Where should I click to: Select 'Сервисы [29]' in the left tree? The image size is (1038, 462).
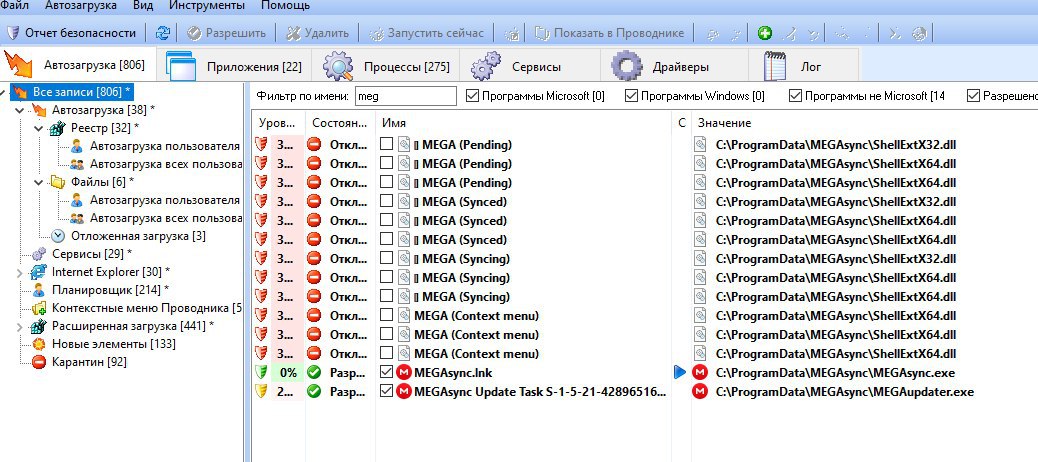(91, 254)
